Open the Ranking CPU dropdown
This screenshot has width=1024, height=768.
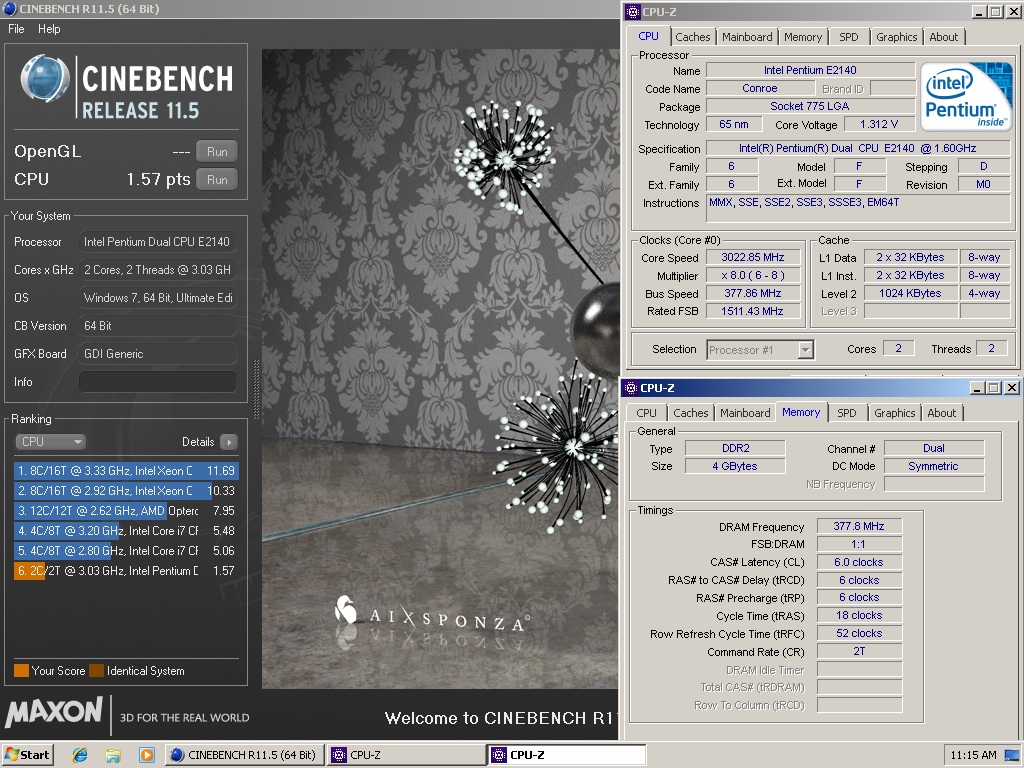[x=50, y=441]
